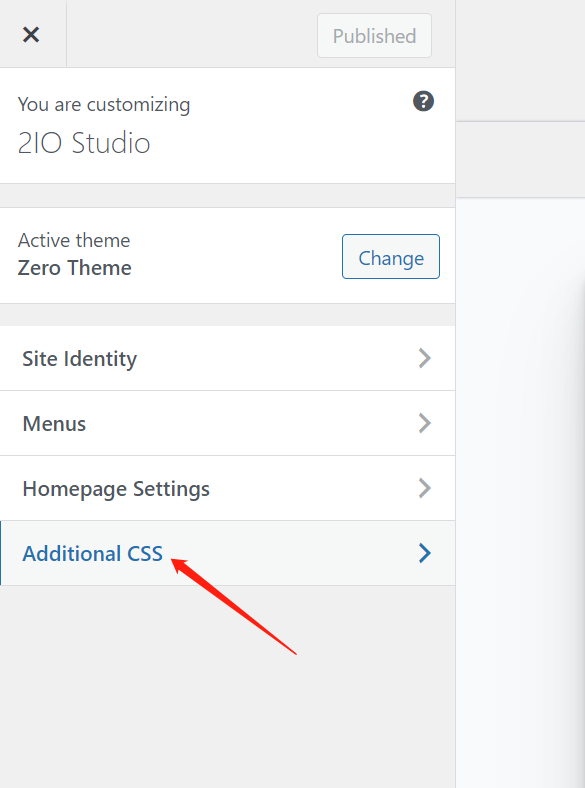Select the Additional CSS section label
The image size is (585, 788).
point(92,553)
